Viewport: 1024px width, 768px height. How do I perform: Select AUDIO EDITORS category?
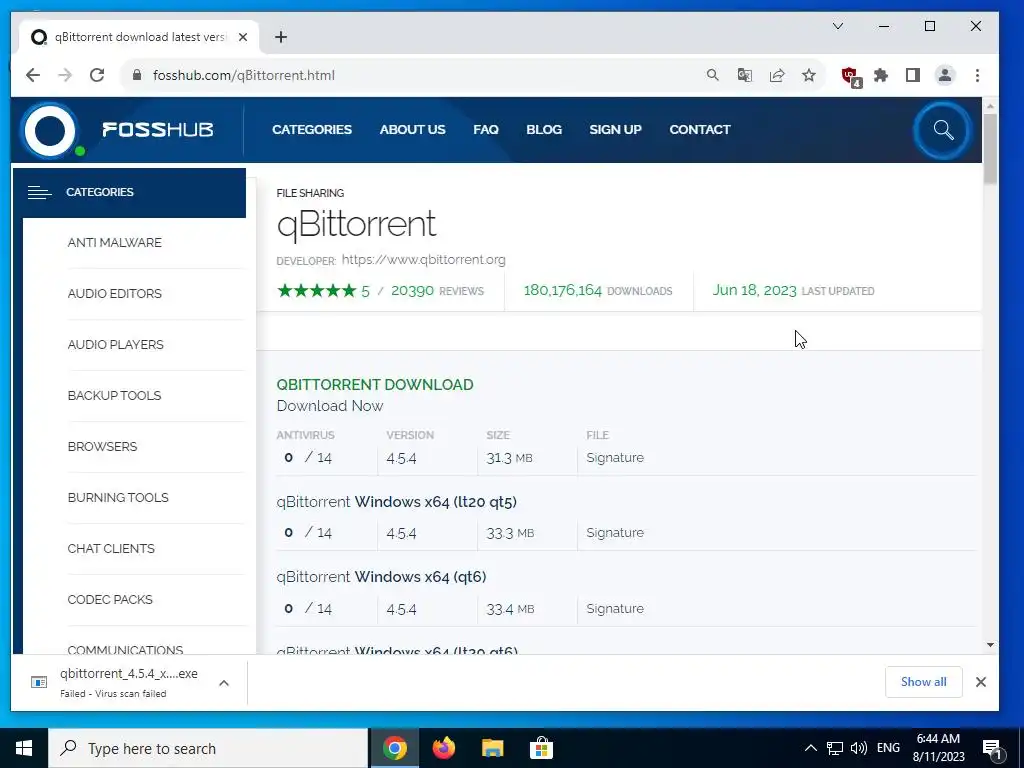click(x=114, y=293)
